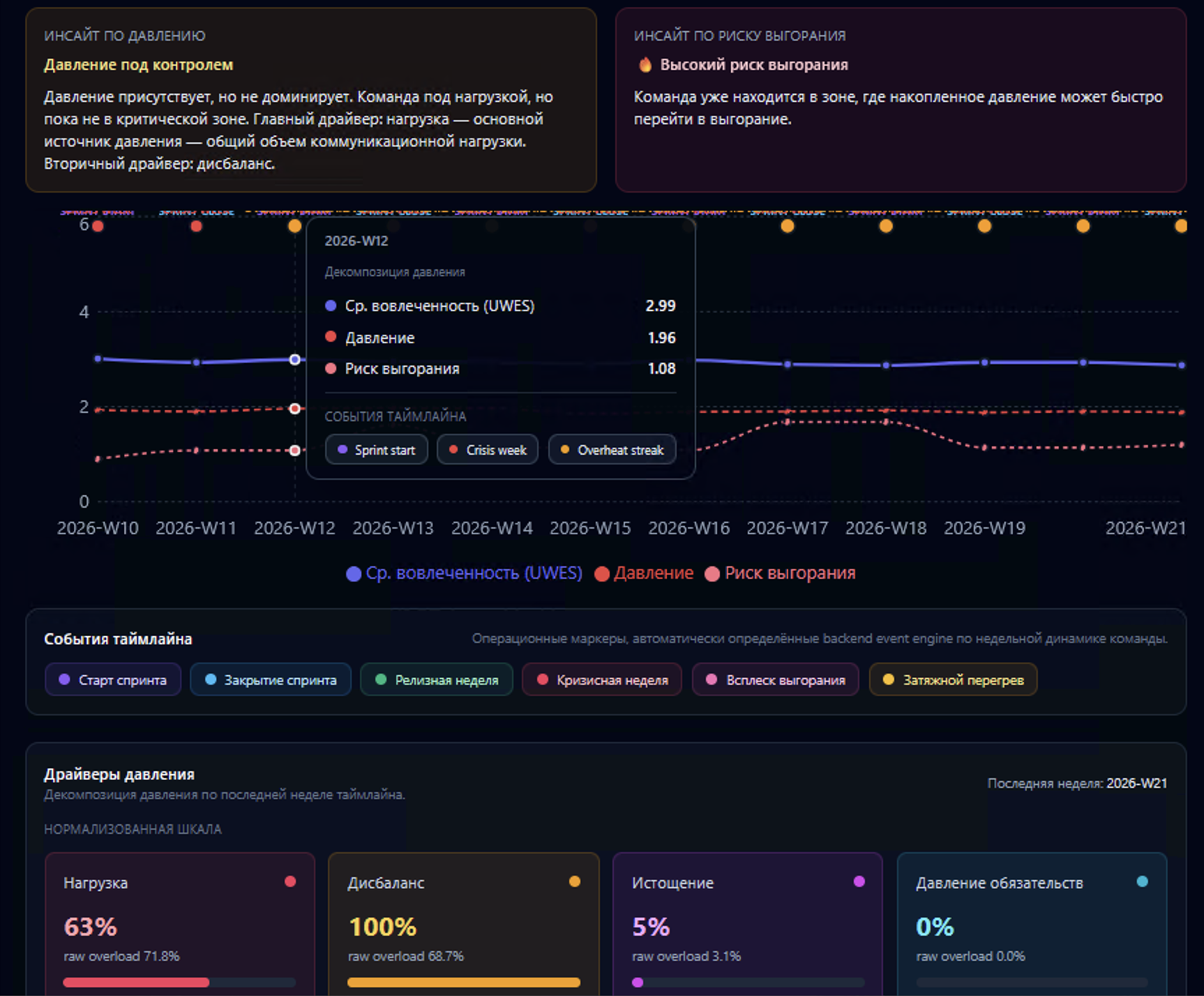
Task: Click the raw overload 0.0% text
Action: [970, 956]
